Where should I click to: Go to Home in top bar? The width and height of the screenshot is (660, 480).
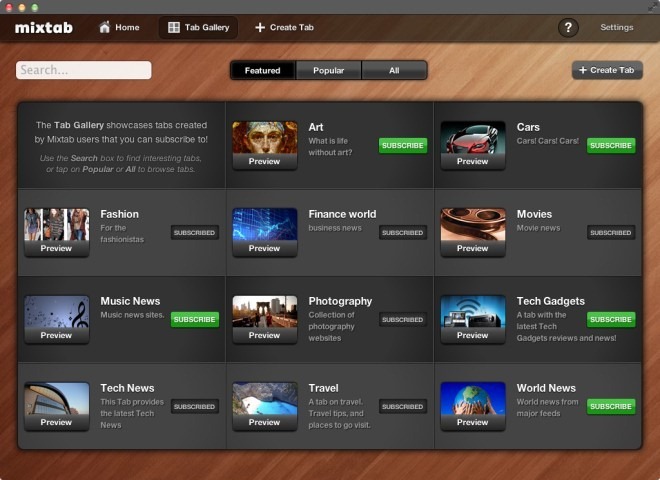click(x=119, y=27)
